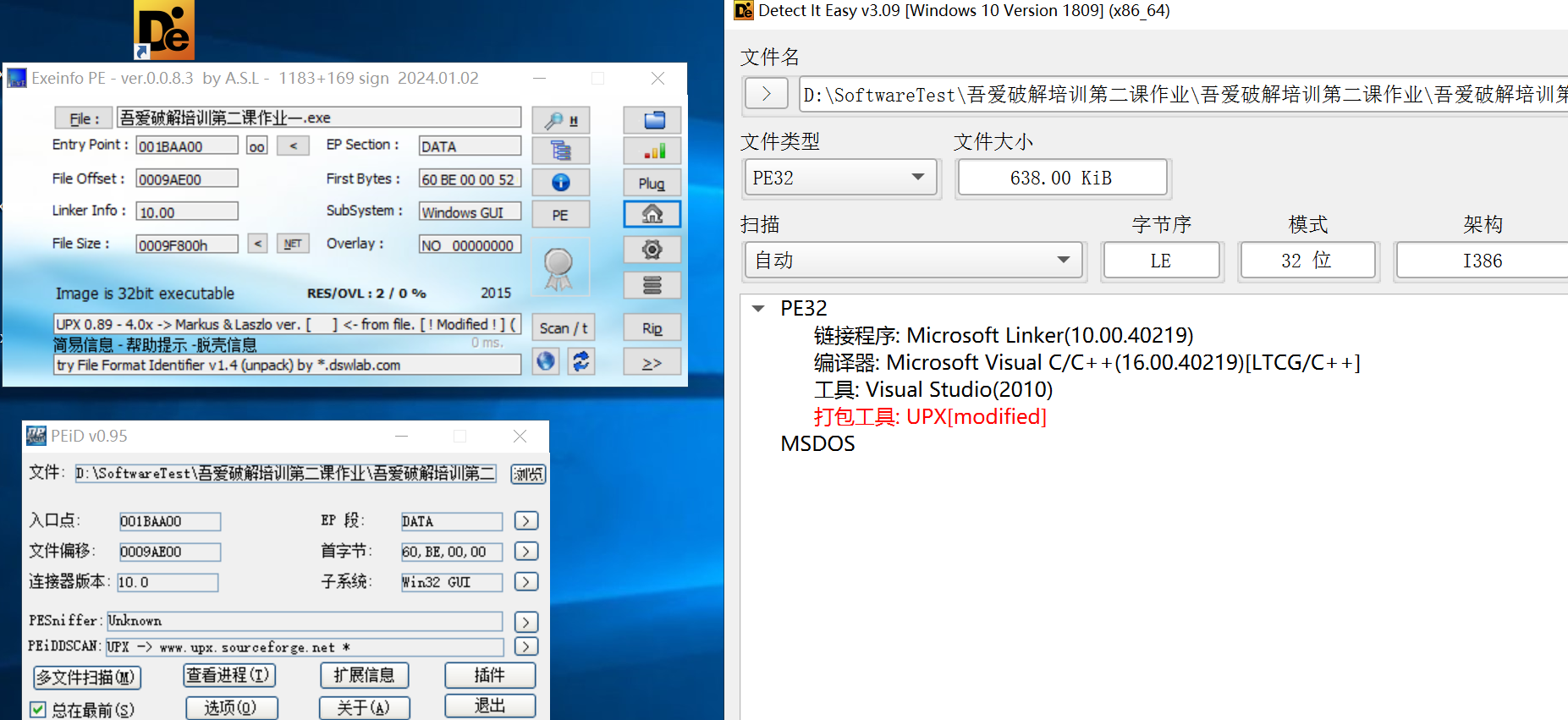Click Exeinfo PE title bar app icon
The width and height of the screenshot is (1568, 720).
pyautogui.click(x=17, y=79)
